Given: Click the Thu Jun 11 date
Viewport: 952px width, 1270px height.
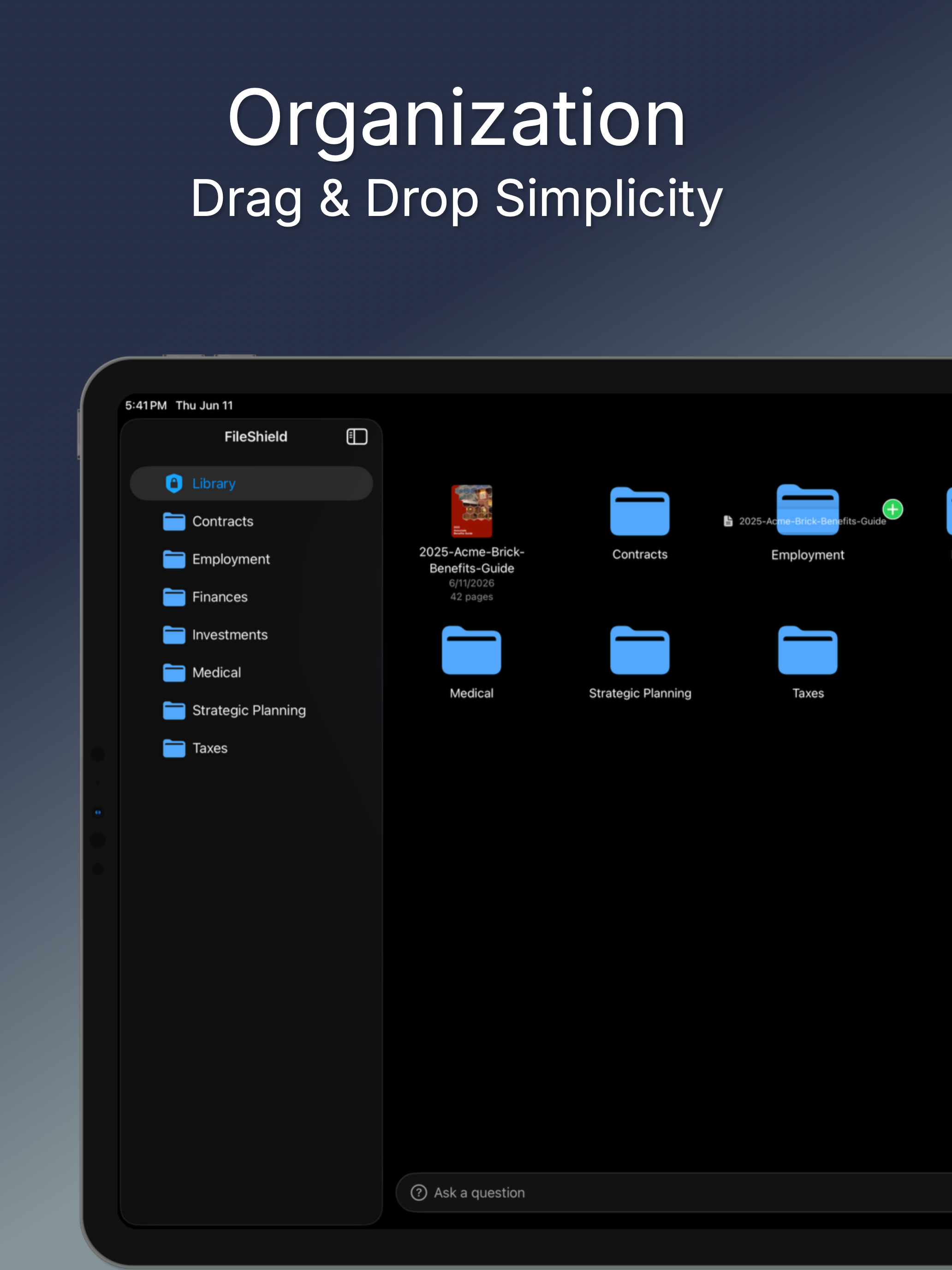Looking at the screenshot, I should 204,405.
